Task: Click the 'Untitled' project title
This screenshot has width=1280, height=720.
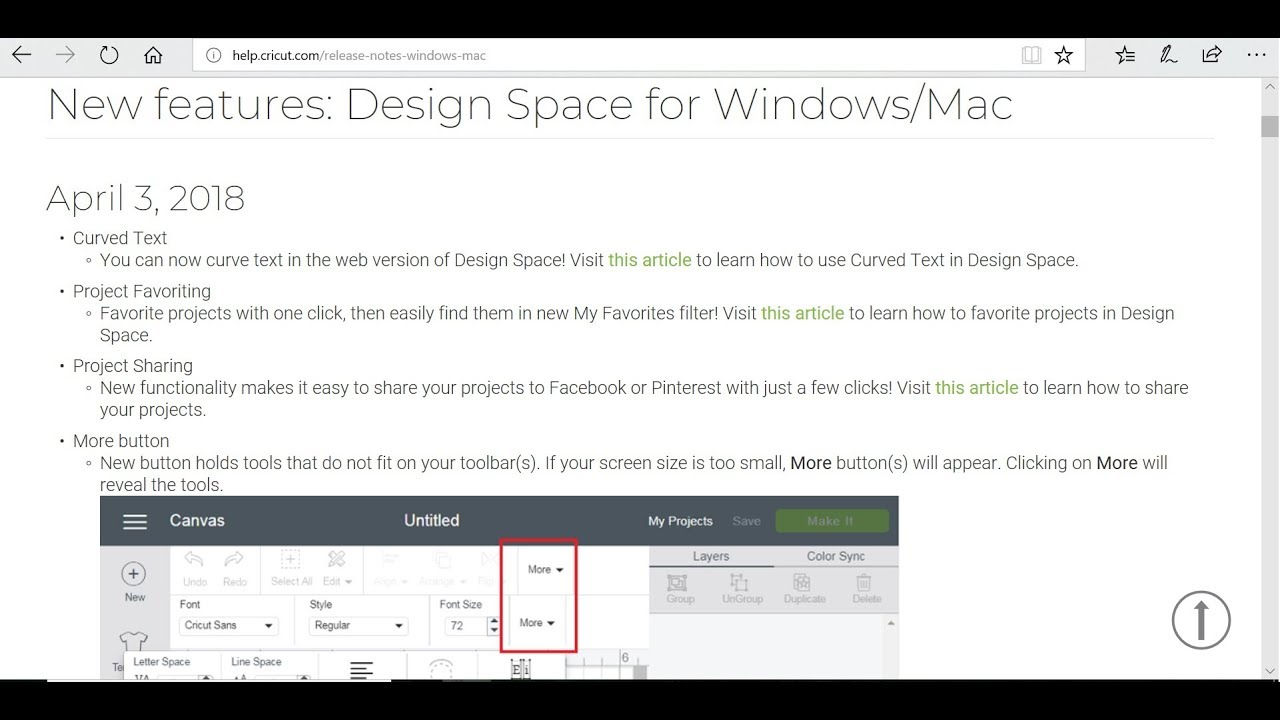Action: click(431, 520)
